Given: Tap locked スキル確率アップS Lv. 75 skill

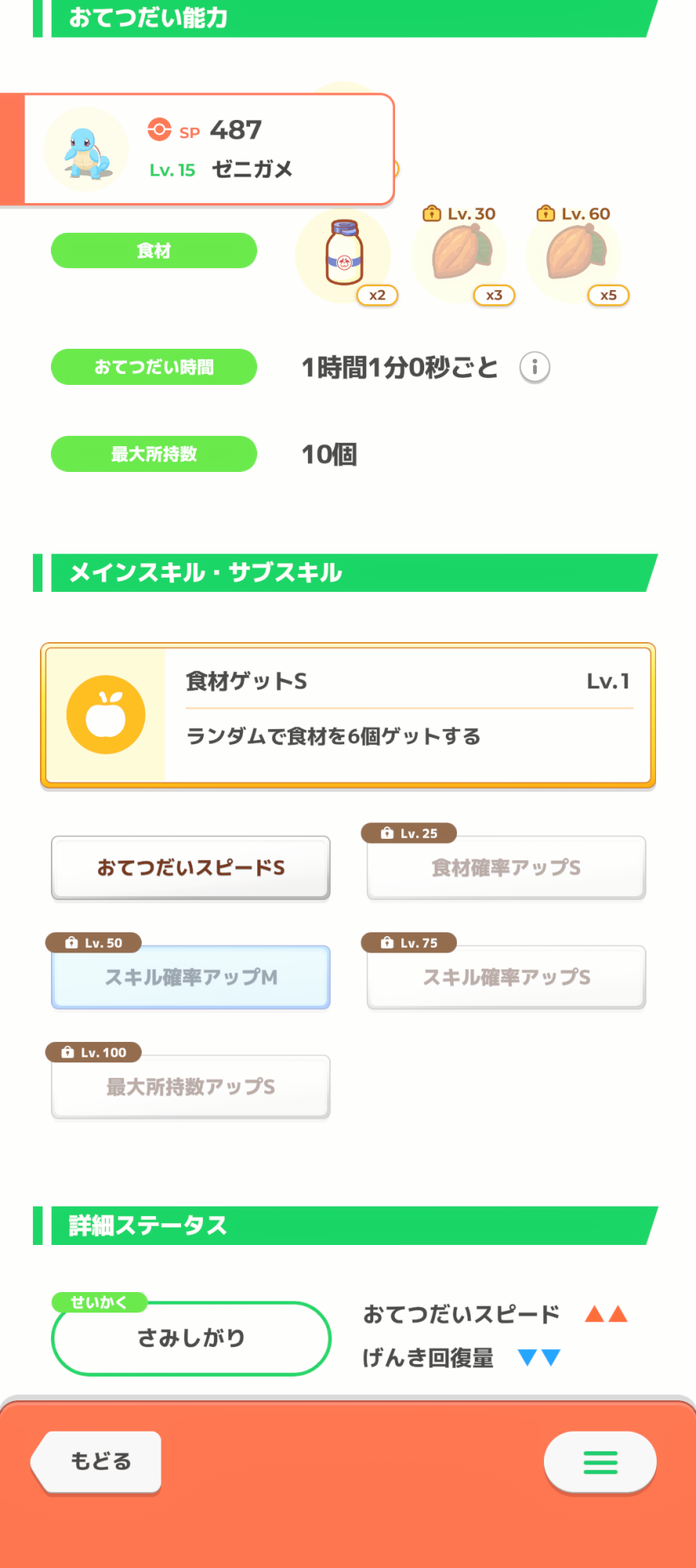Looking at the screenshot, I should coord(506,978).
